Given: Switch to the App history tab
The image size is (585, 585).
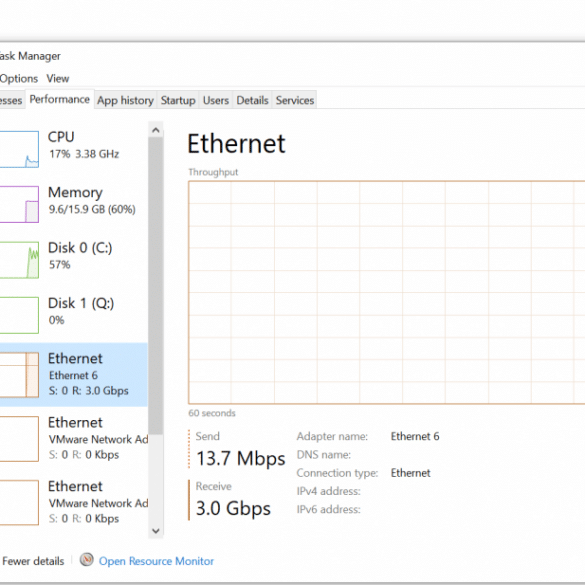Looking at the screenshot, I should [125, 100].
